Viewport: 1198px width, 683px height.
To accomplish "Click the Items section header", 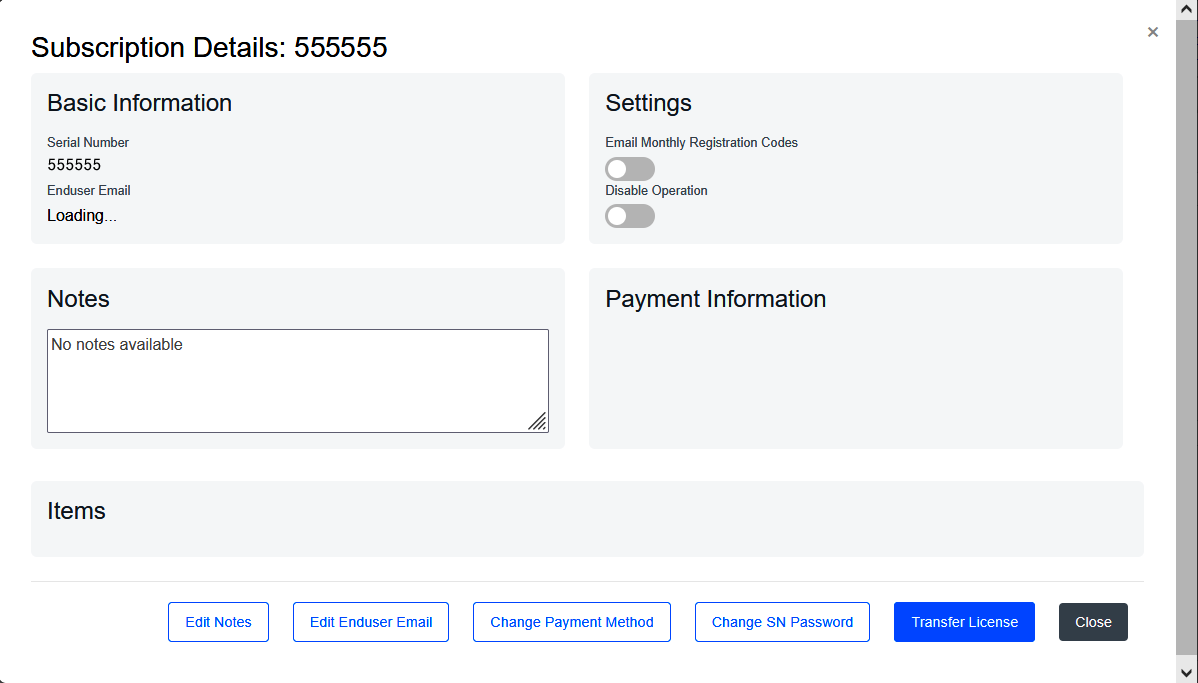I will pos(77,510).
